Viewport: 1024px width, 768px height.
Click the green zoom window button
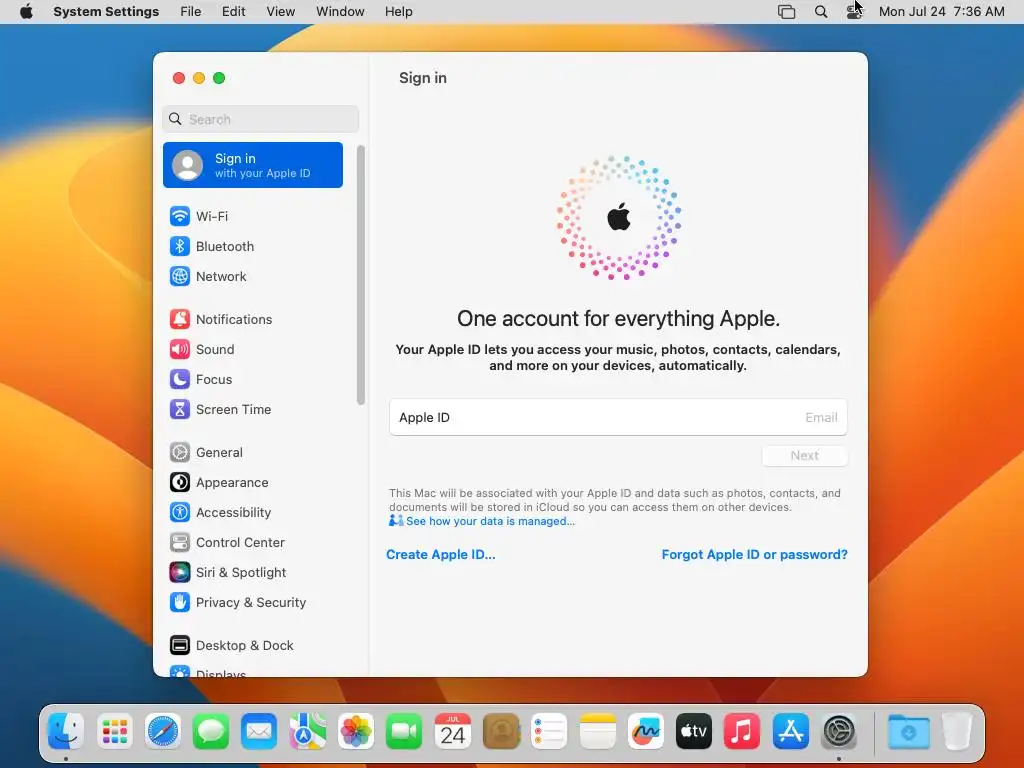click(219, 78)
